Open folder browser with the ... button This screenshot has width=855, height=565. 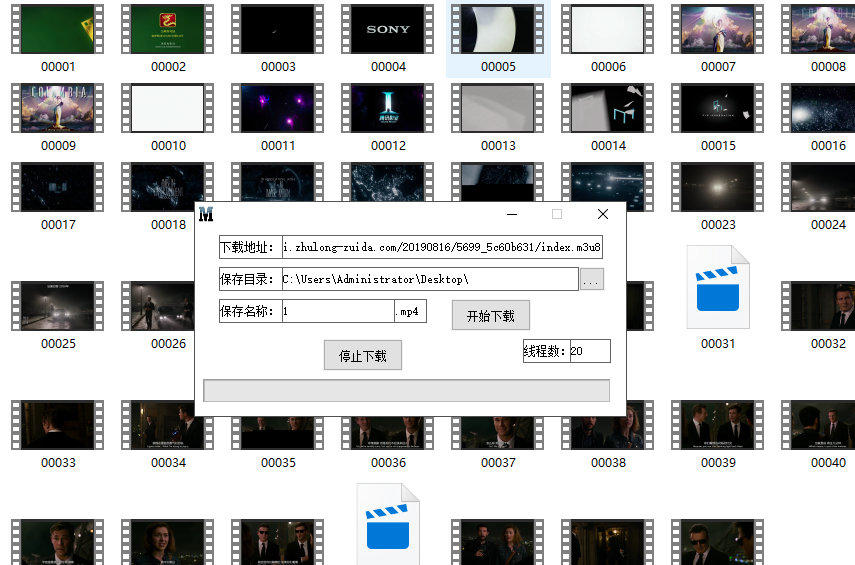coord(592,279)
